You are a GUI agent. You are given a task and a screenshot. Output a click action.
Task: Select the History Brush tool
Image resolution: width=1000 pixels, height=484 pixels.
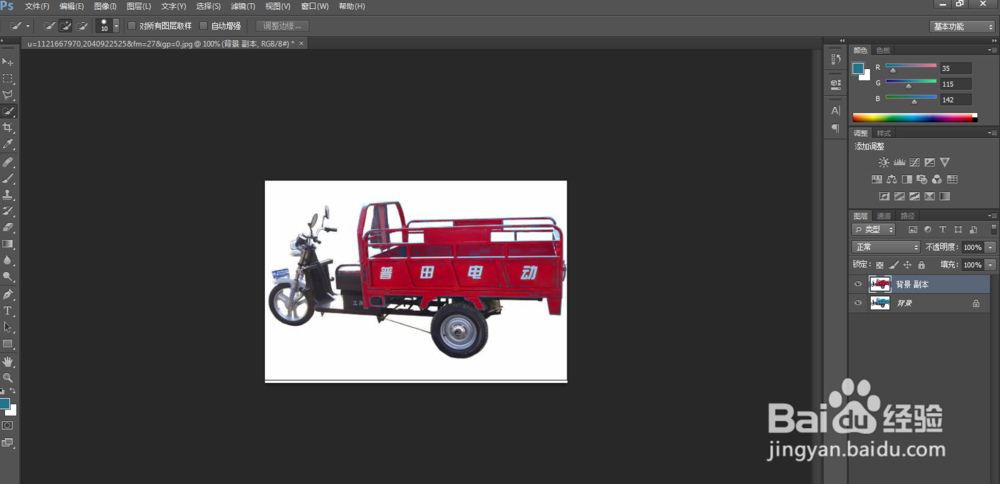pos(8,211)
